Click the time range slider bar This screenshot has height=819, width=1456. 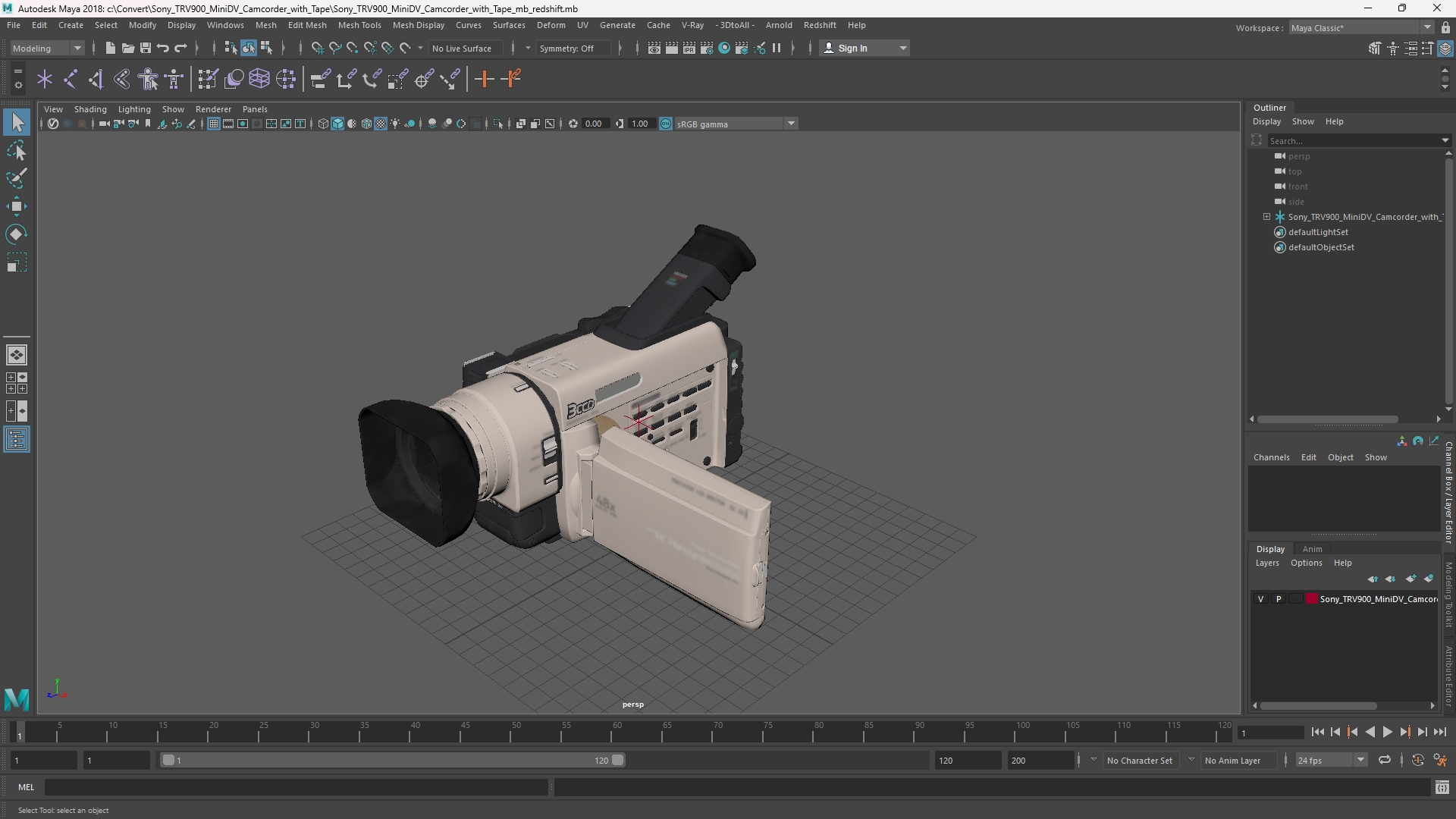pos(393,760)
